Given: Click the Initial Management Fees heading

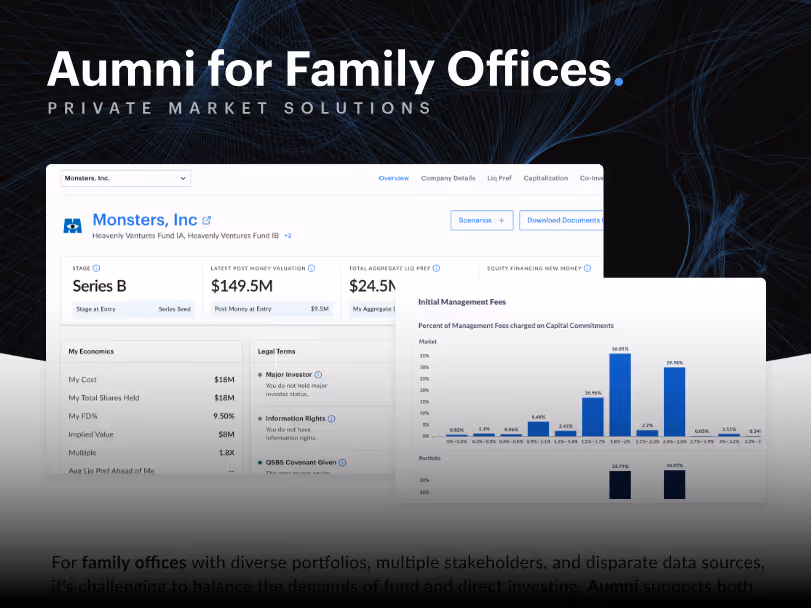Looking at the screenshot, I should pos(462,302).
